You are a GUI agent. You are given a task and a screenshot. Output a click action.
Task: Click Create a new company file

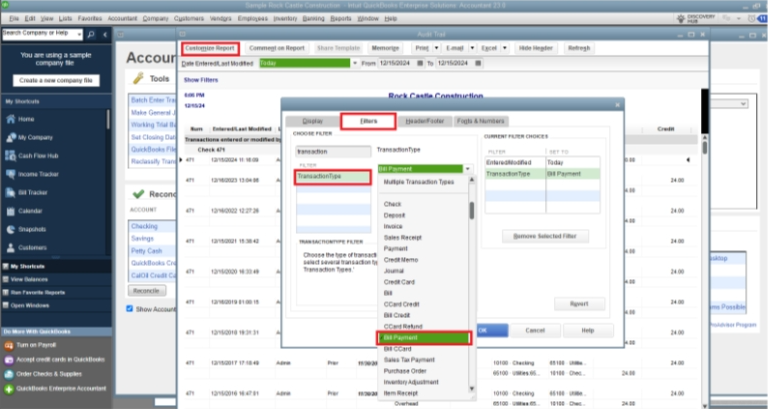pos(56,80)
